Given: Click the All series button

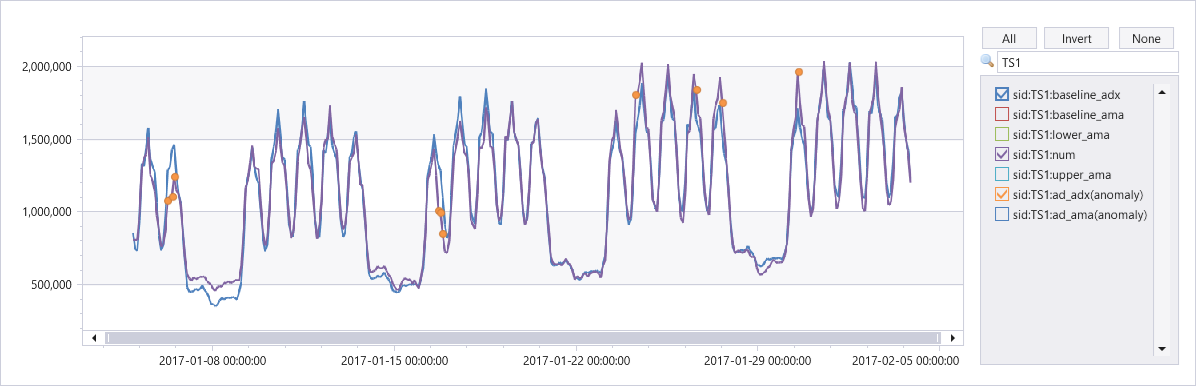Looking at the screenshot, I should 1009,38.
